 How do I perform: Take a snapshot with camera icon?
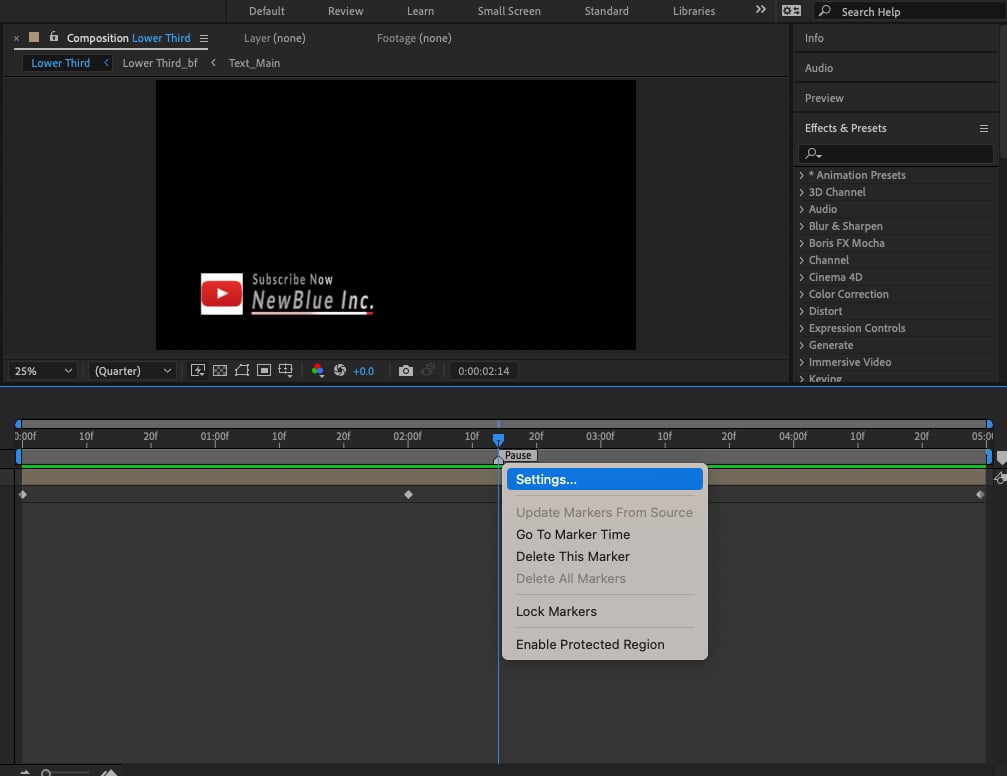(x=406, y=371)
